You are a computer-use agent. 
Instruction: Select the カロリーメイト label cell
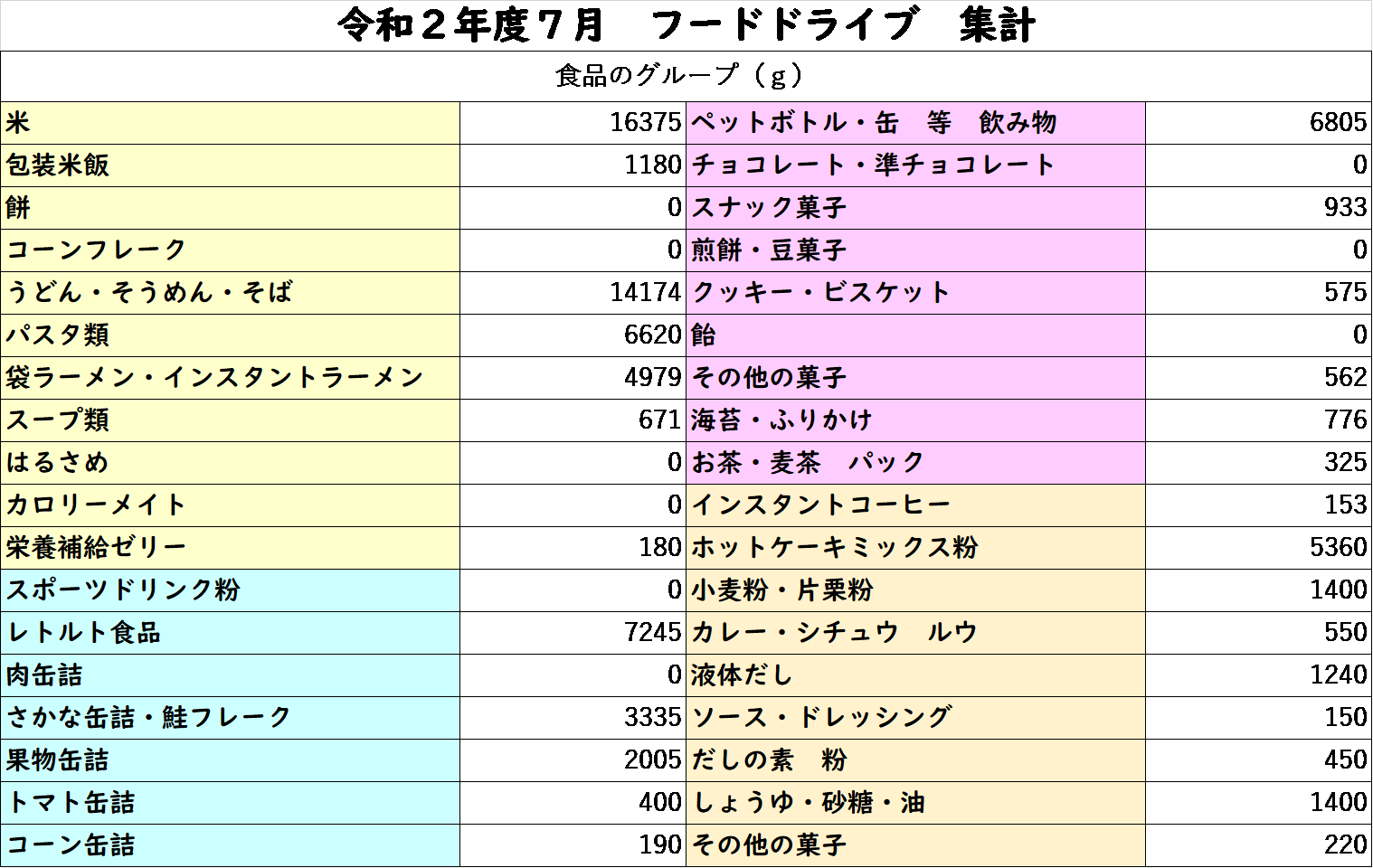point(230,505)
